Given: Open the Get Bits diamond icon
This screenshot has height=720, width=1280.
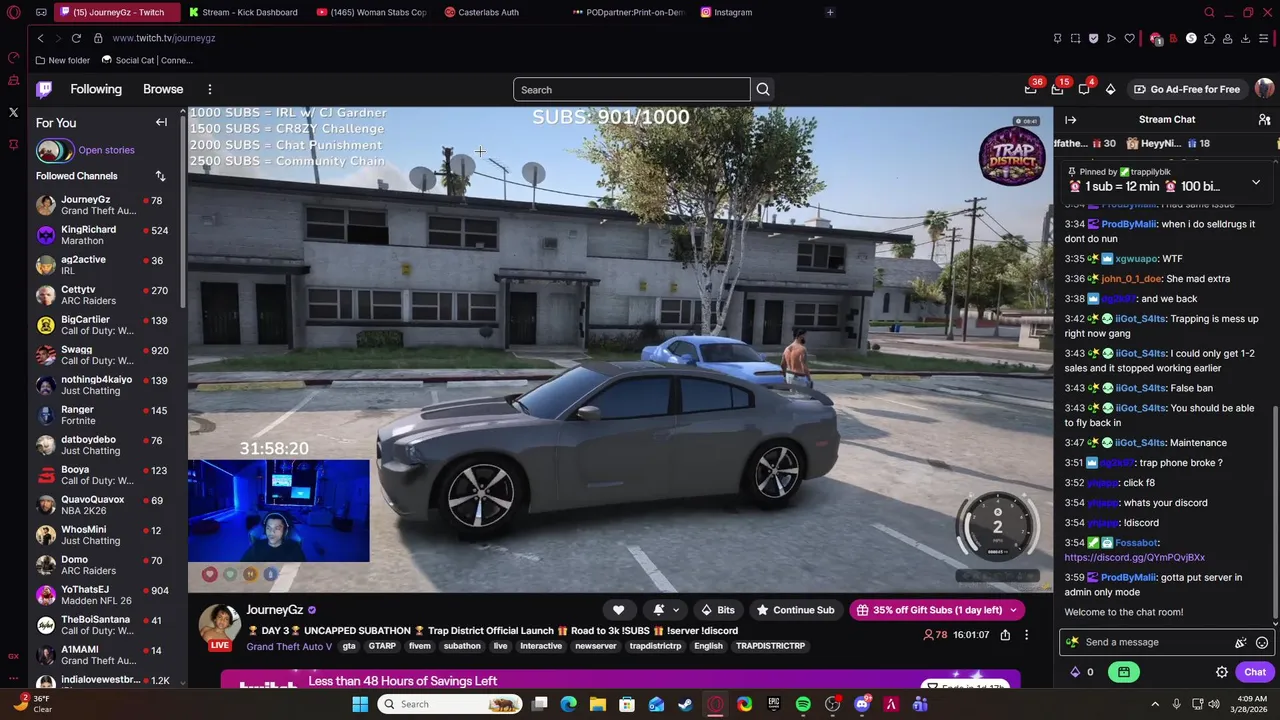Looking at the screenshot, I should (1110, 89).
